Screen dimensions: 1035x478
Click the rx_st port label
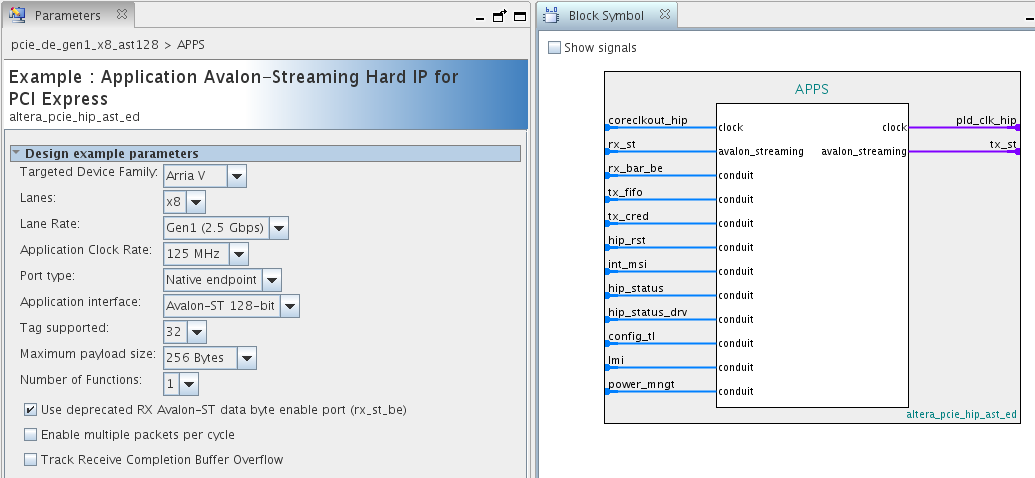[x=622, y=144]
